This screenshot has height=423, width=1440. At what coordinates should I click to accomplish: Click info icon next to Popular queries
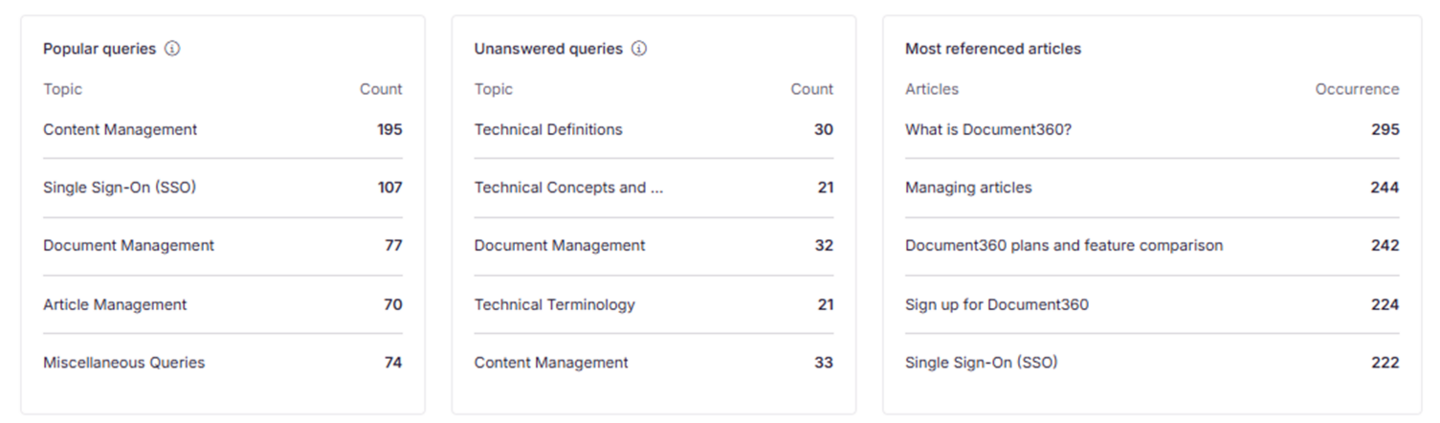coord(172,48)
